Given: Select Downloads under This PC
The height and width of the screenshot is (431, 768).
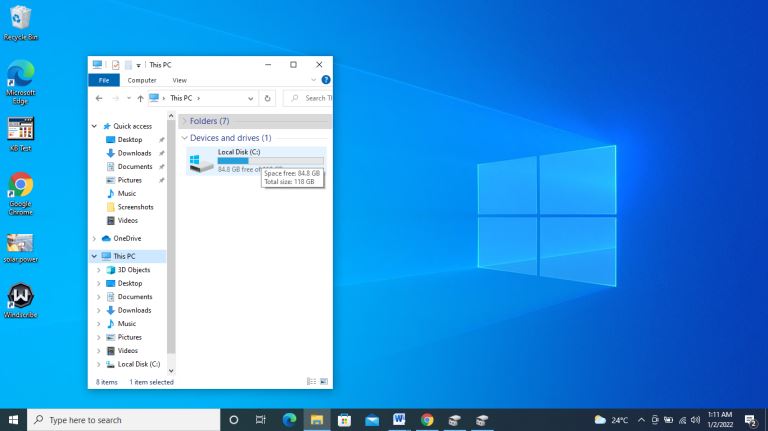Looking at the screenshot, I should point(134,311).
